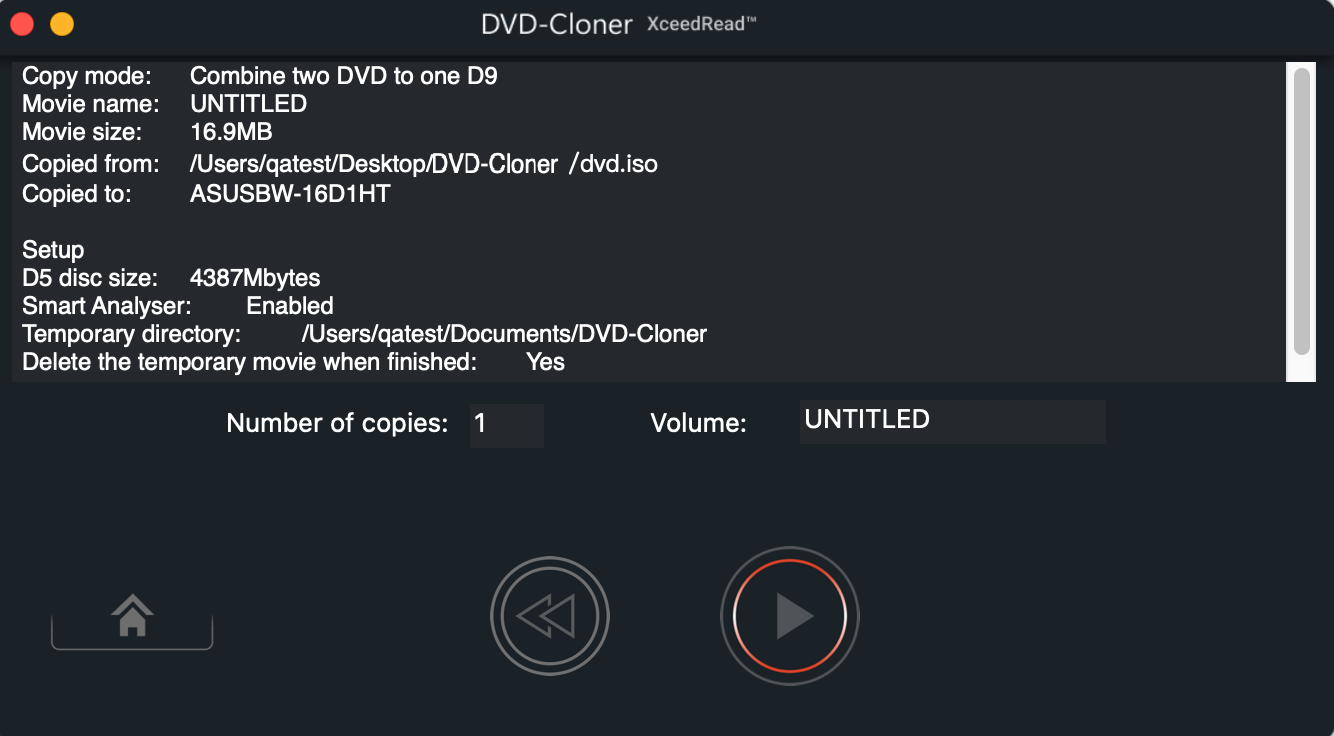
Task: Click the double-arrow back button
Action: [x=549, y=616]
